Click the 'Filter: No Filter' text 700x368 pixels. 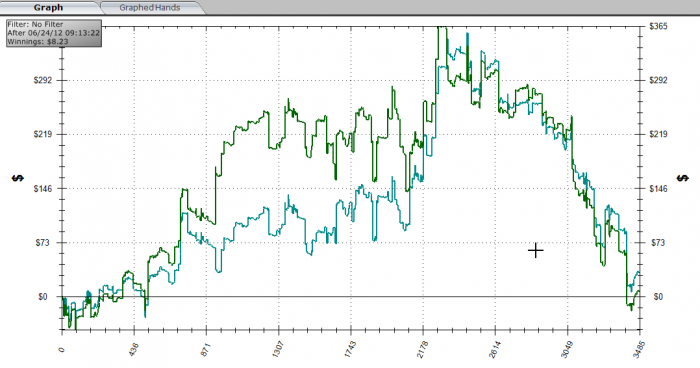pos(35,24)
